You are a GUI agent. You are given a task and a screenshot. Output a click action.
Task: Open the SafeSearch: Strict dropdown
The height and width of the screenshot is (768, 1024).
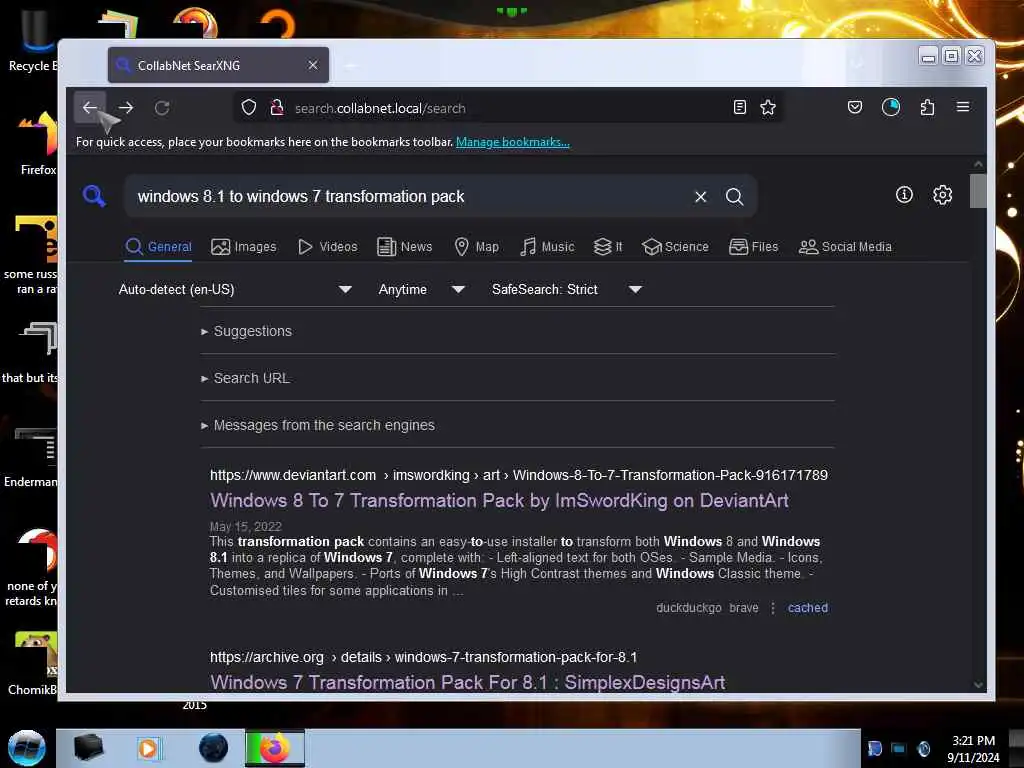point(567,289)
